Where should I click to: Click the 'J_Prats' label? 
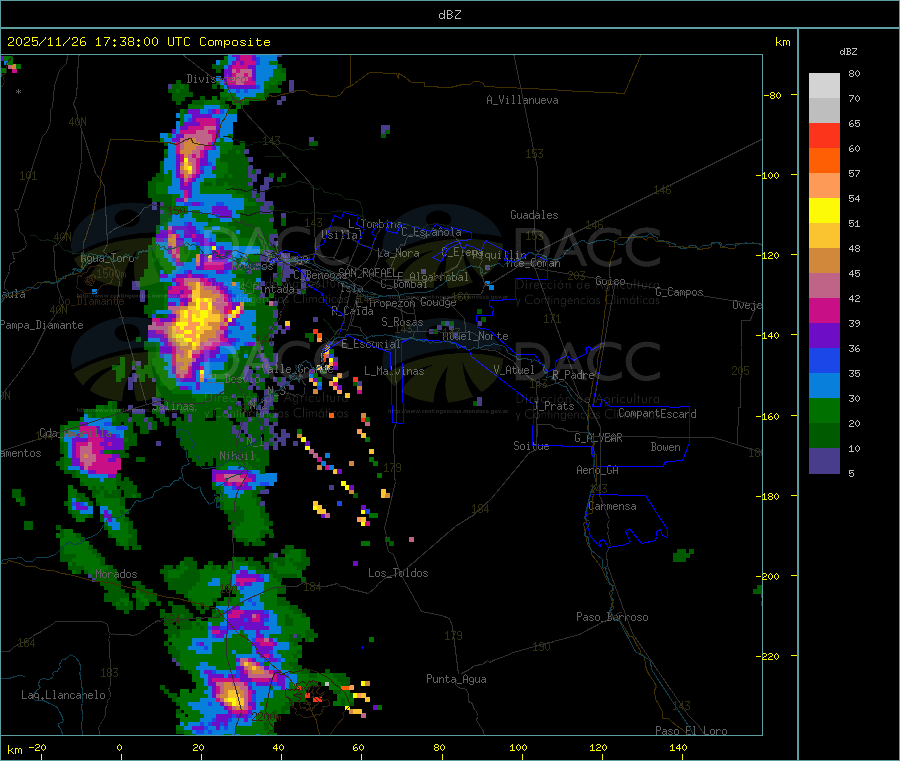[554, 405]
